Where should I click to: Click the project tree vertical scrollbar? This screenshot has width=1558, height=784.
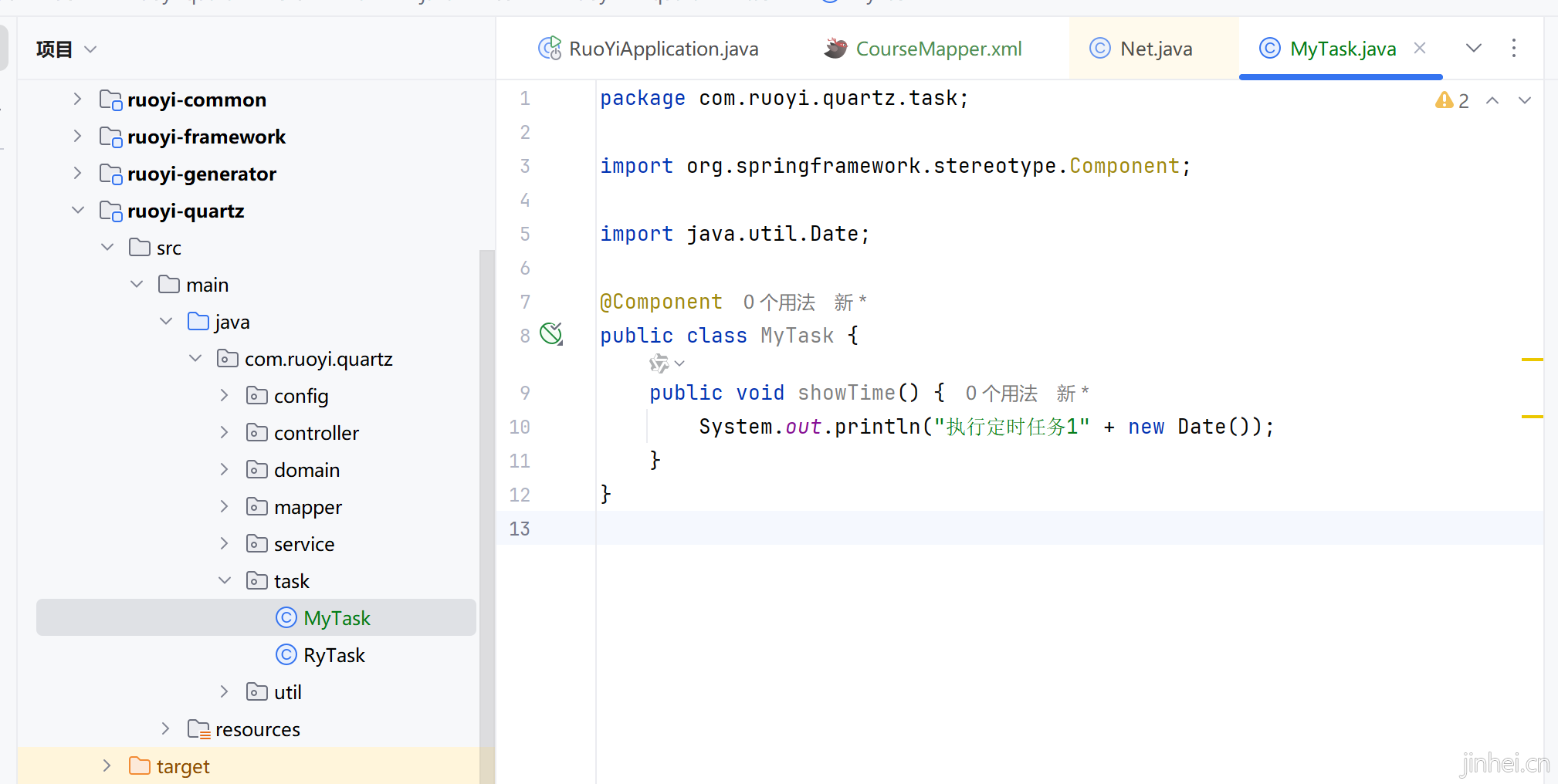click(x=486, y=516)
